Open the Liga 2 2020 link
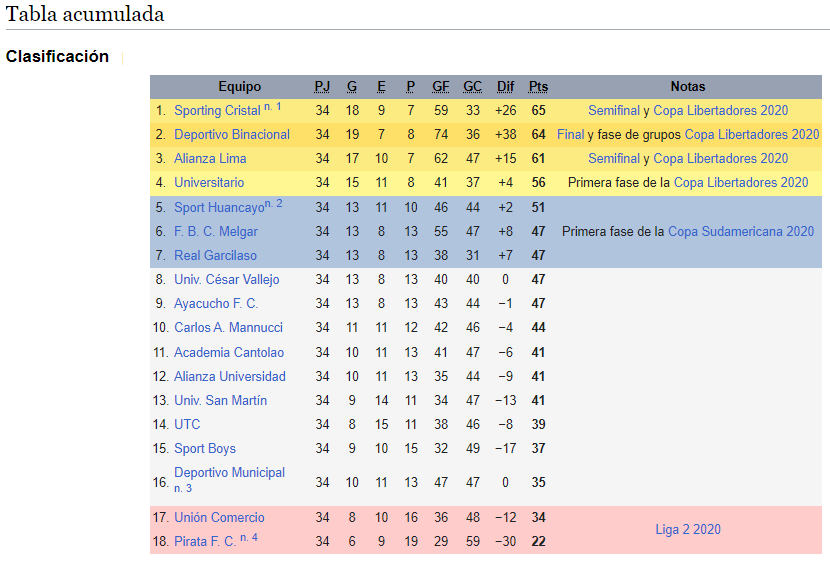The image size is (830, 575). 688,529
